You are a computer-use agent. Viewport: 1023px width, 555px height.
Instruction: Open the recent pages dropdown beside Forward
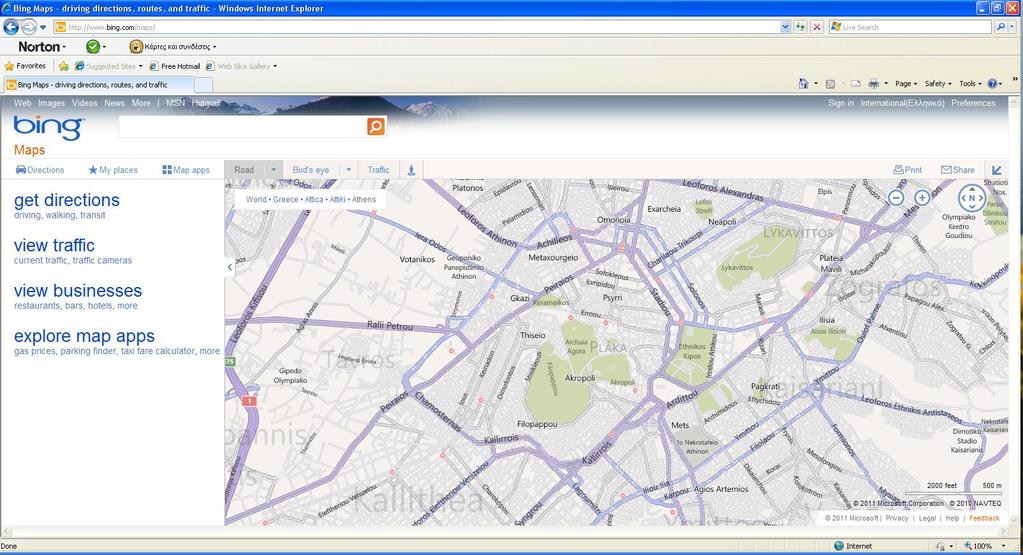click(43, 27)
